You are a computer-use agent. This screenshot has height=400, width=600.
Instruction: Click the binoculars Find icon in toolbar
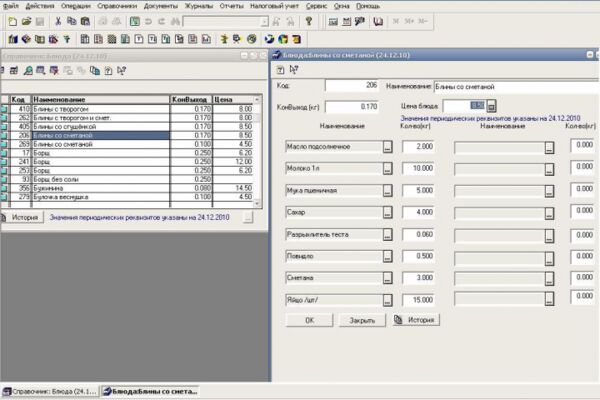(175, 21)
